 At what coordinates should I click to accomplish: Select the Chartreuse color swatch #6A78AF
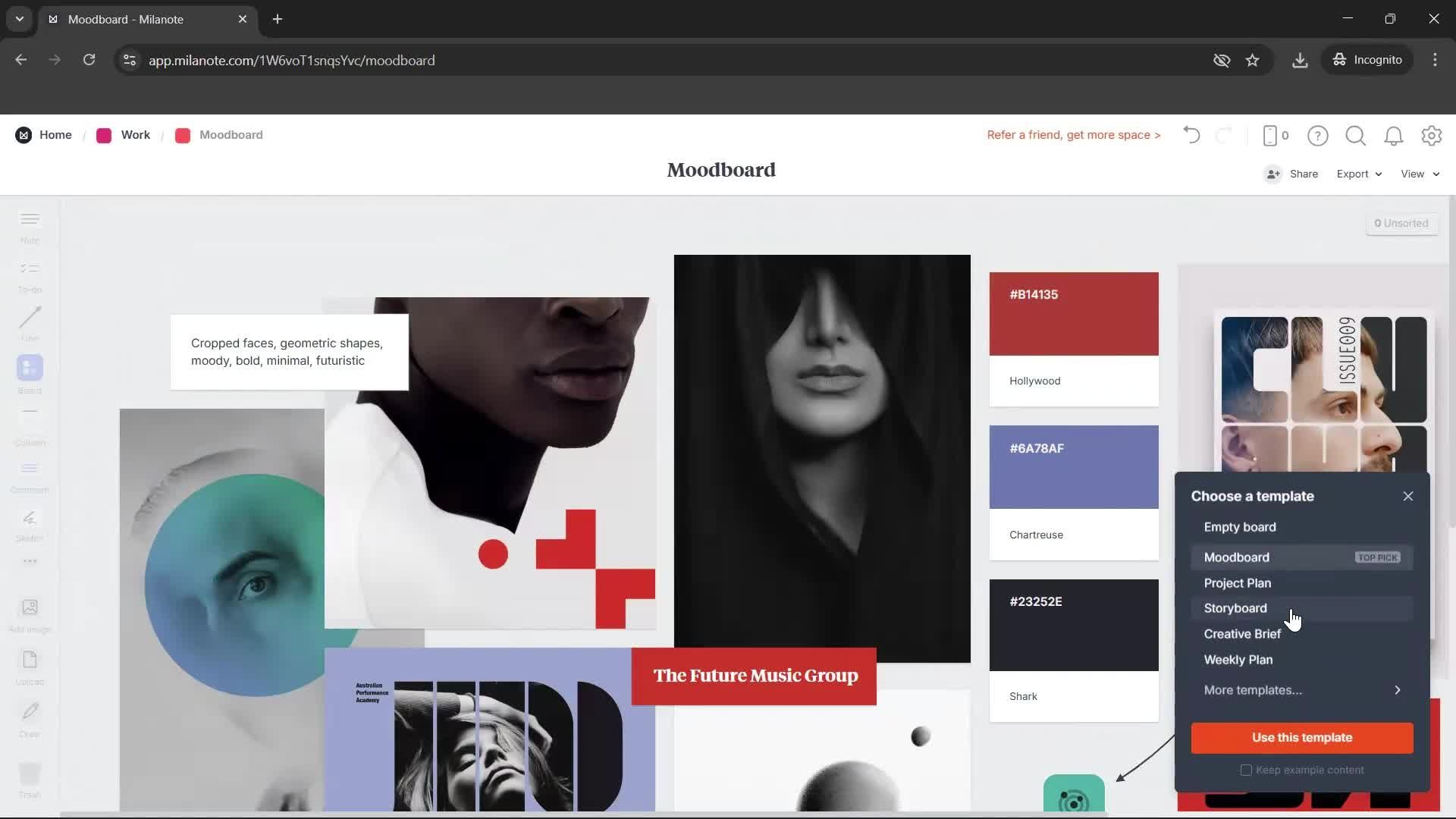click(1073, 466)
